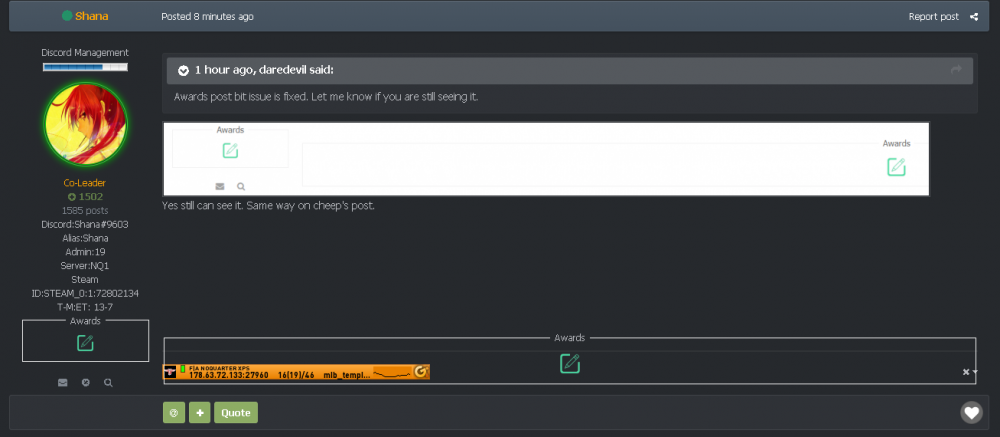This screenshot has width=1000, height=437.
Task: Open the signature options dropdown arrow
Action: 974,373
